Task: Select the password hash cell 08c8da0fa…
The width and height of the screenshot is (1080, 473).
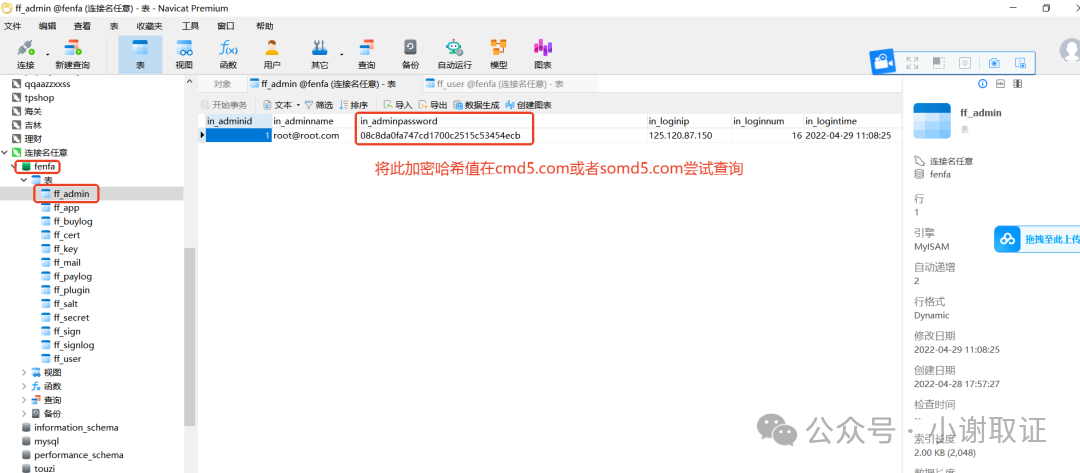Action: click(x=501, y=136)
